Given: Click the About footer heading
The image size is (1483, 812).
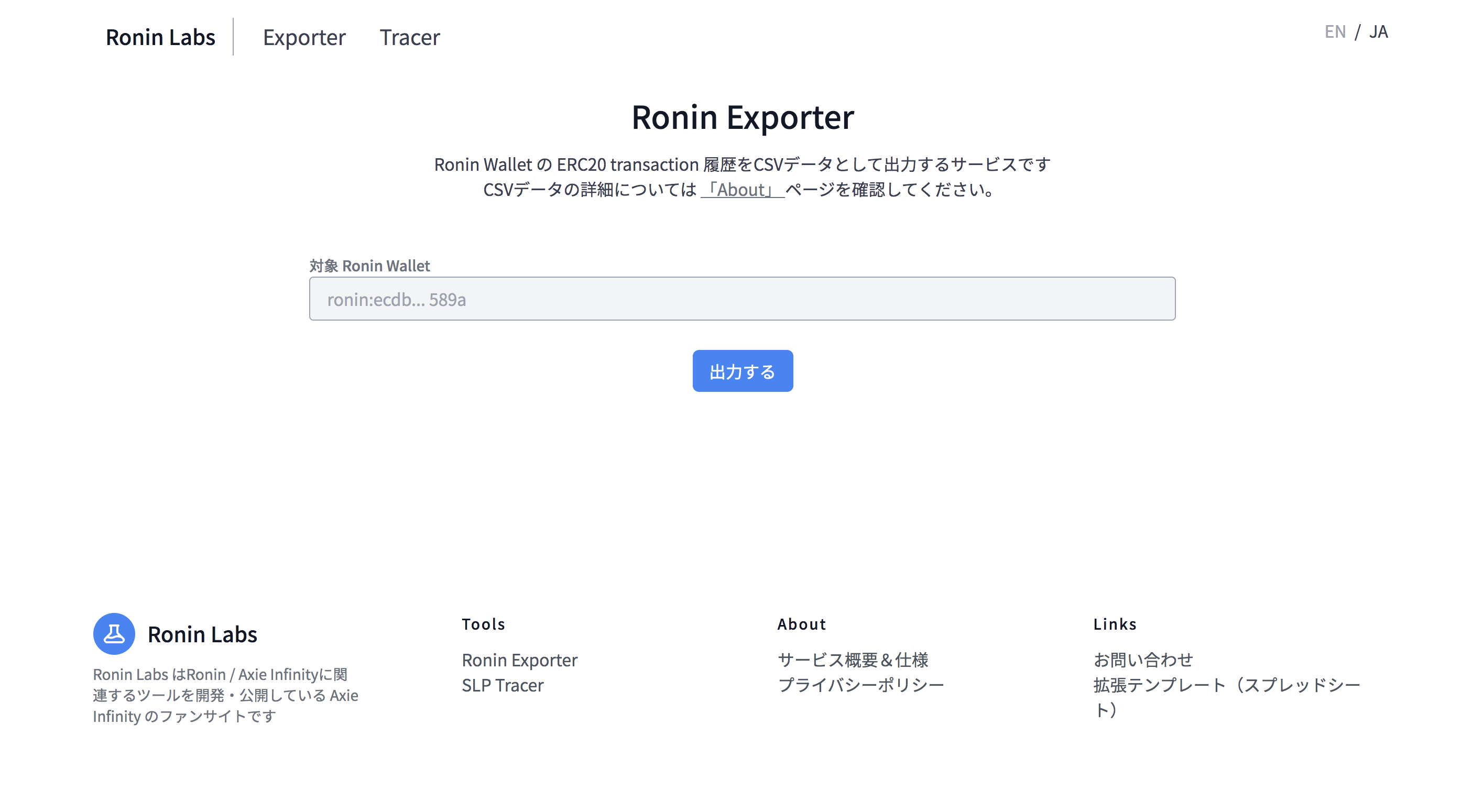Looking at the screenshot, I should point(801,624).
